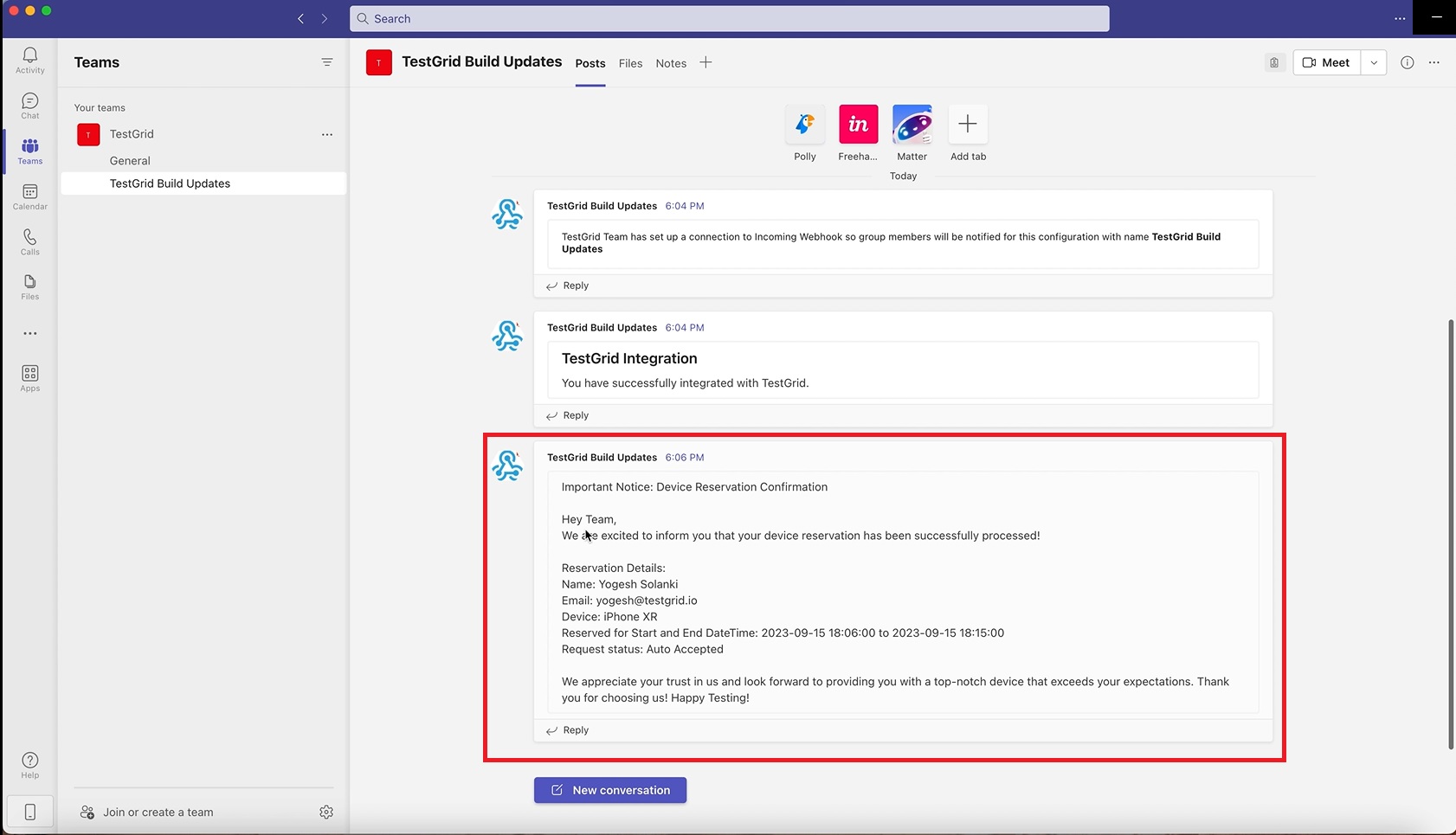This screenshot has width=1456, height=835.
Task: Open settings and more ellipsis in title bar
Action: [1400, 18]
